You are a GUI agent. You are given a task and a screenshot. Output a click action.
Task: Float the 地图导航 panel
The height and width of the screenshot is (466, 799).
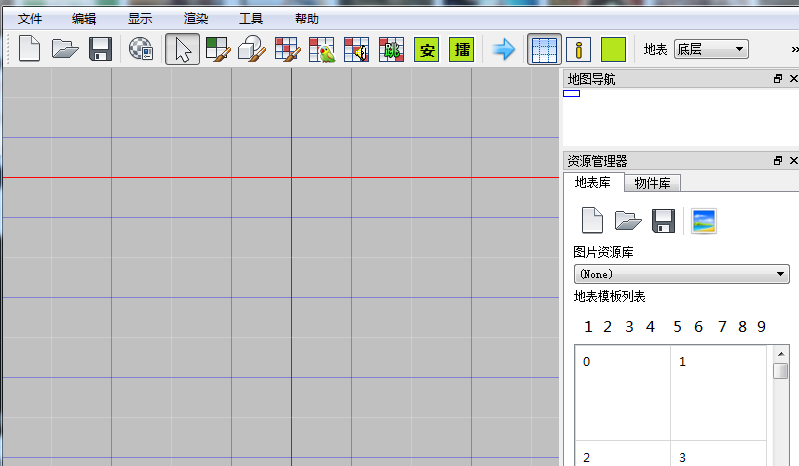point(778,78)
